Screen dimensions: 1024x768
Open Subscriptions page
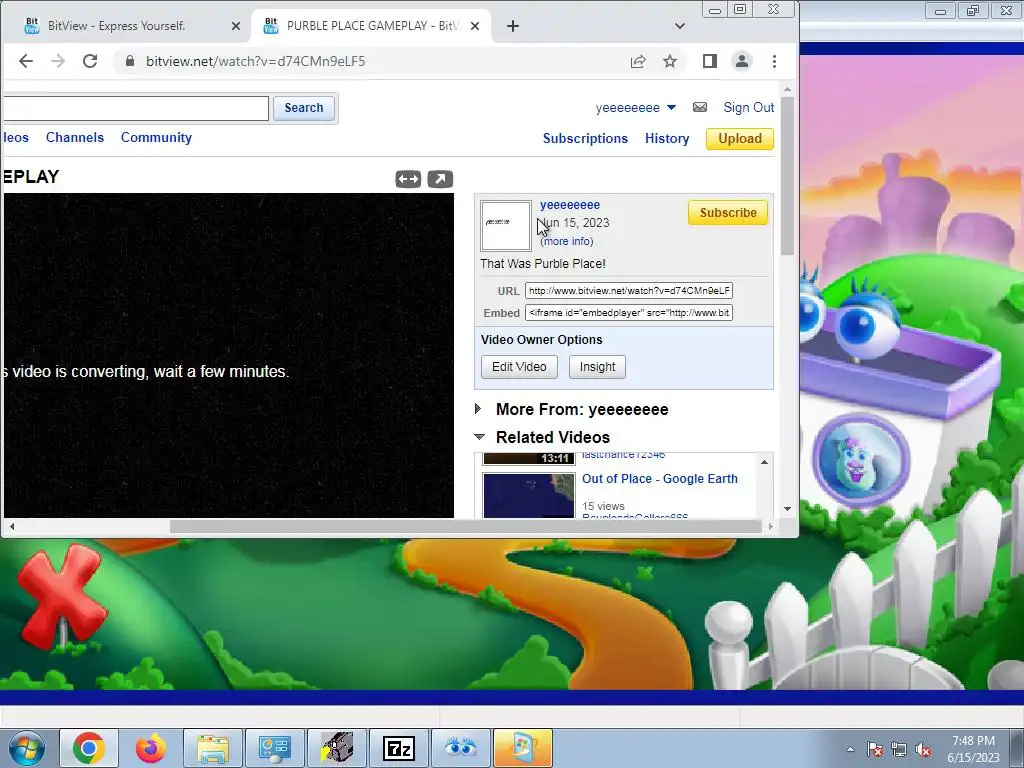coord(585,138)
